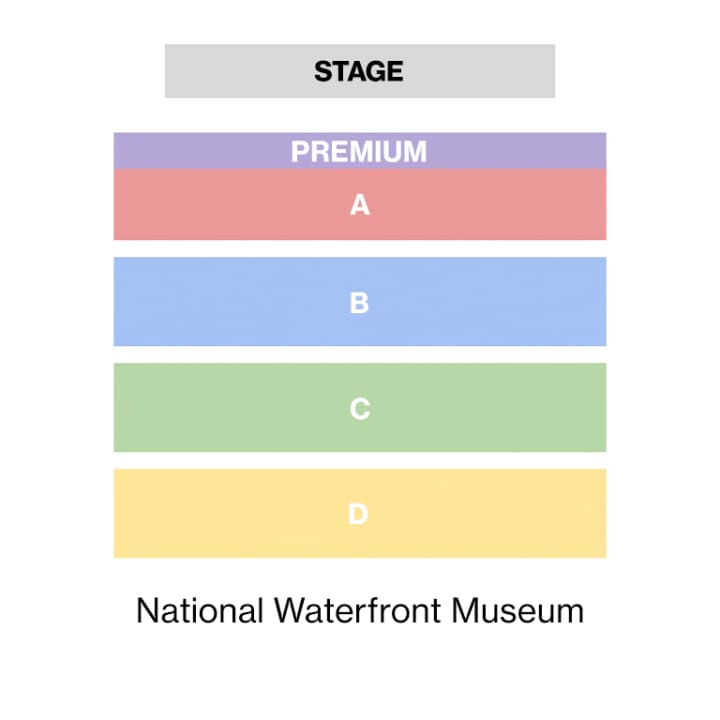Click the white aisle between sections C and D

pyautogui.click(x=360, y=461)
